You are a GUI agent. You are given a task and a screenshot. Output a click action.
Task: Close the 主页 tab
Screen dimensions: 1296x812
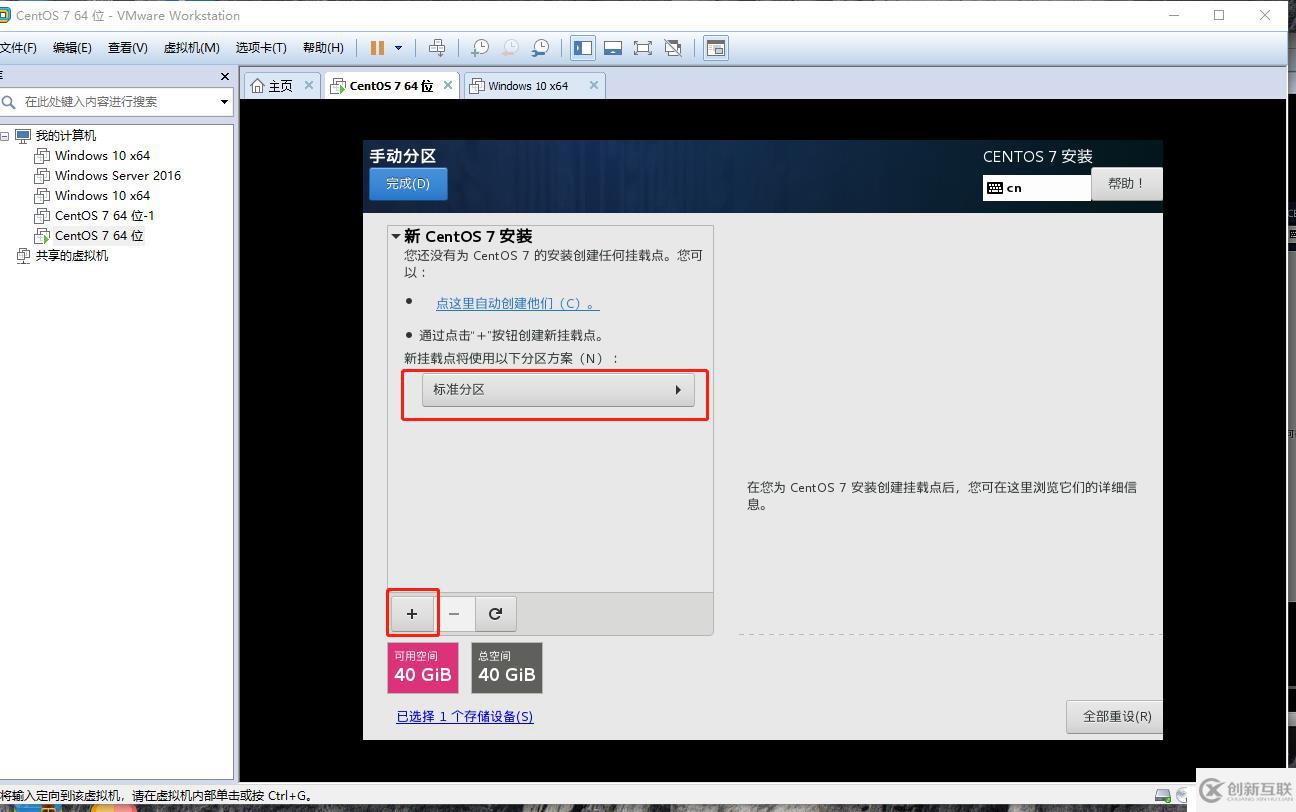pyautogui.click(x=309, y=85)
